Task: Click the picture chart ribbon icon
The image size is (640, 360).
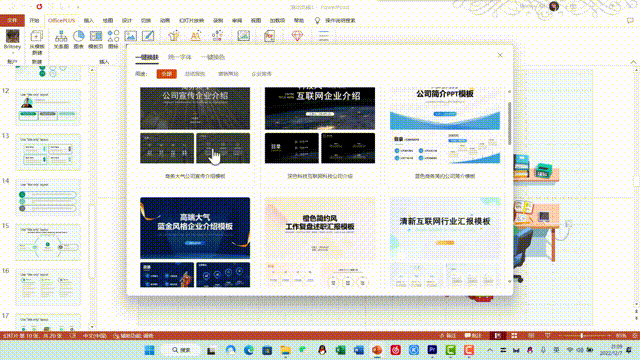Action: pos(243,36)
